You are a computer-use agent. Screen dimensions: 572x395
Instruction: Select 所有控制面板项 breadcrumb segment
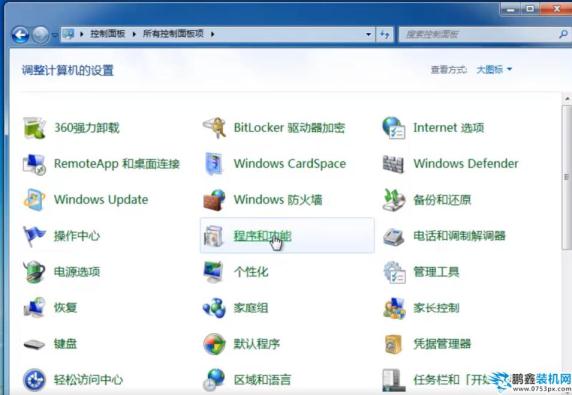[x=173, y=34]
